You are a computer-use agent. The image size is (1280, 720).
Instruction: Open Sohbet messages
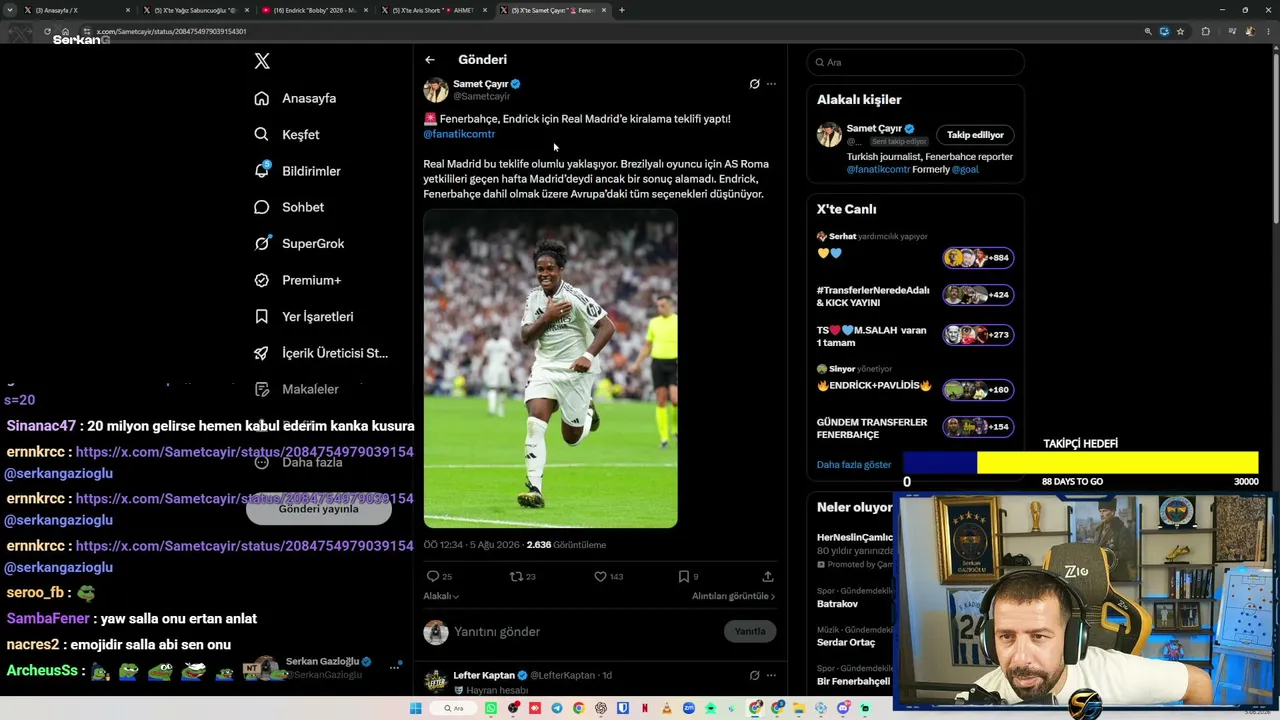pos(289,207)
